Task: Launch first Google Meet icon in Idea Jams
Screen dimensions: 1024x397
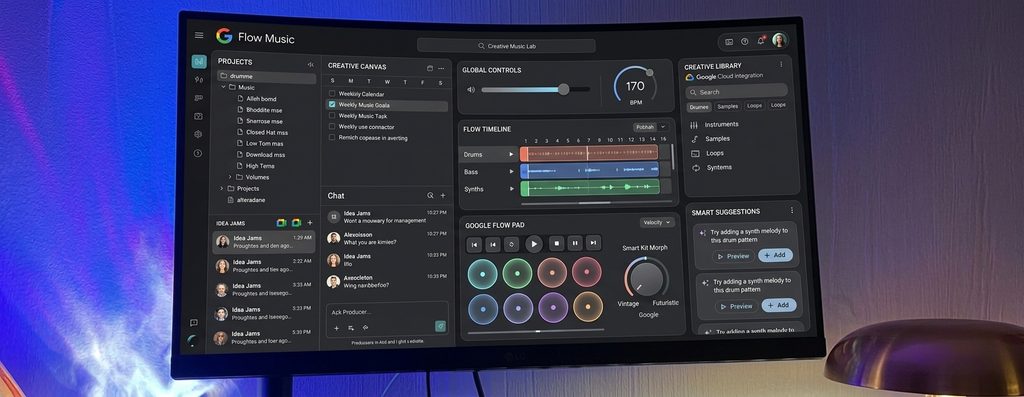Action: click(x=281, y=223)
